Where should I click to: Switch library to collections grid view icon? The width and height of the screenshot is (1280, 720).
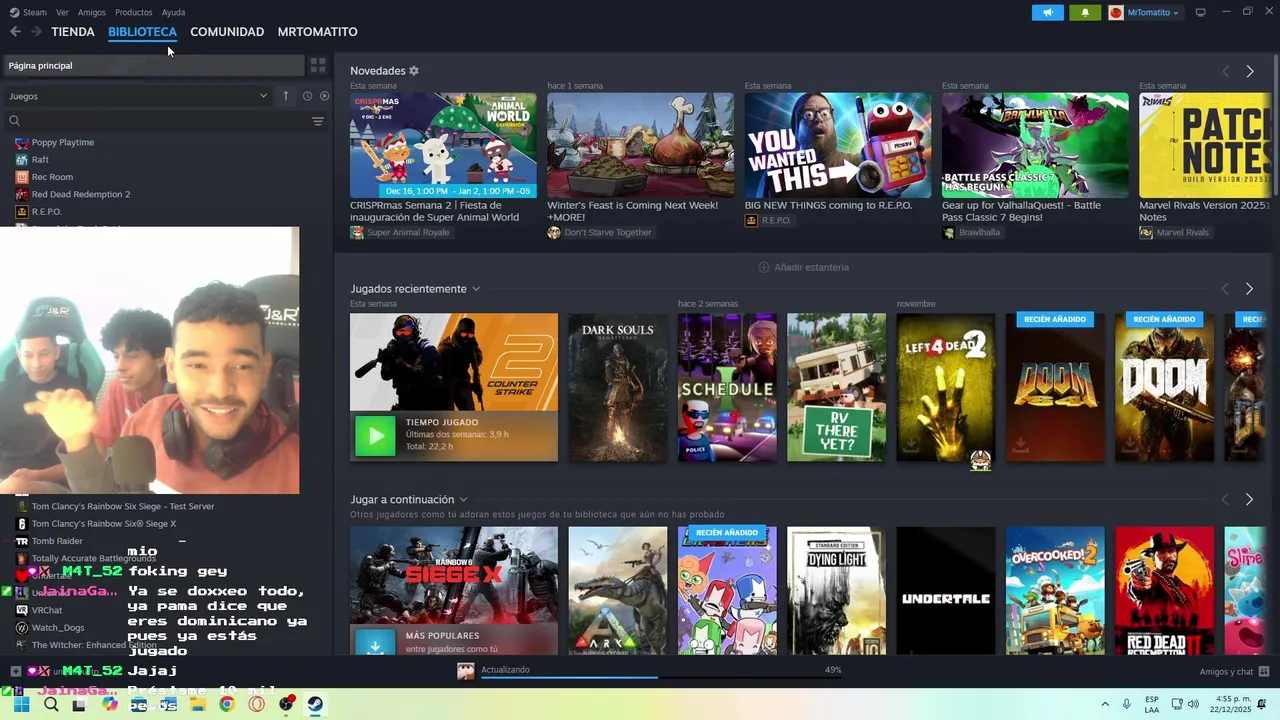pyautogui.click(x=318, y=65)
